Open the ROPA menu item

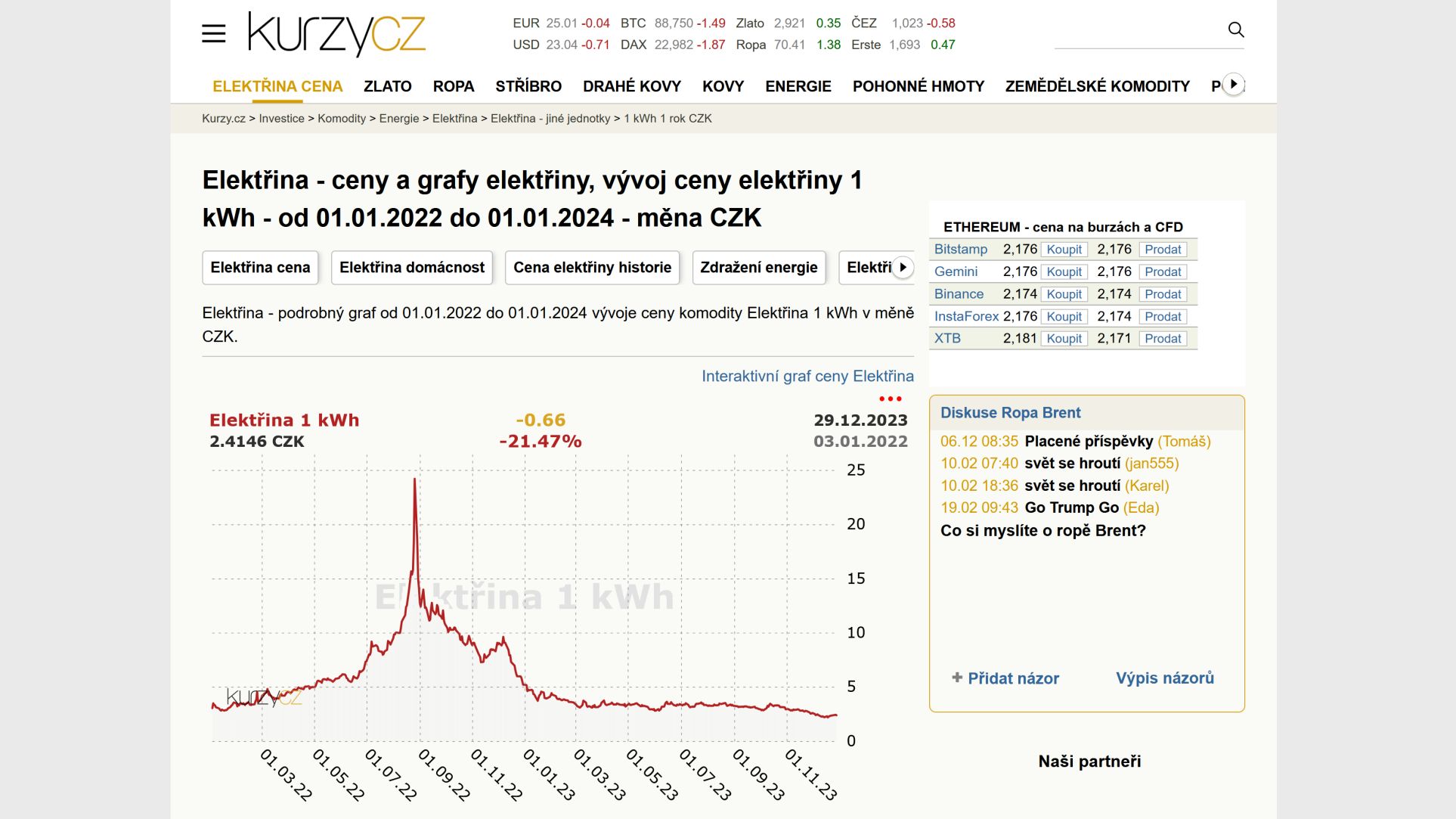pos(454,86)
